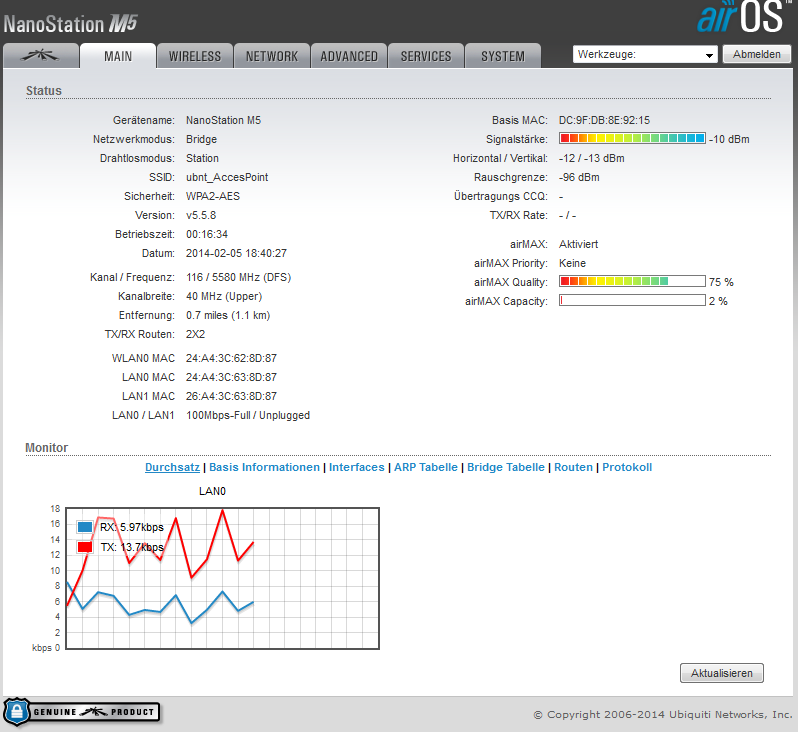Image resolution: width=798 pixels, height=732 pixels.
Task: Click the Rauschgrenze value -96 dBm
Action: 579,177
